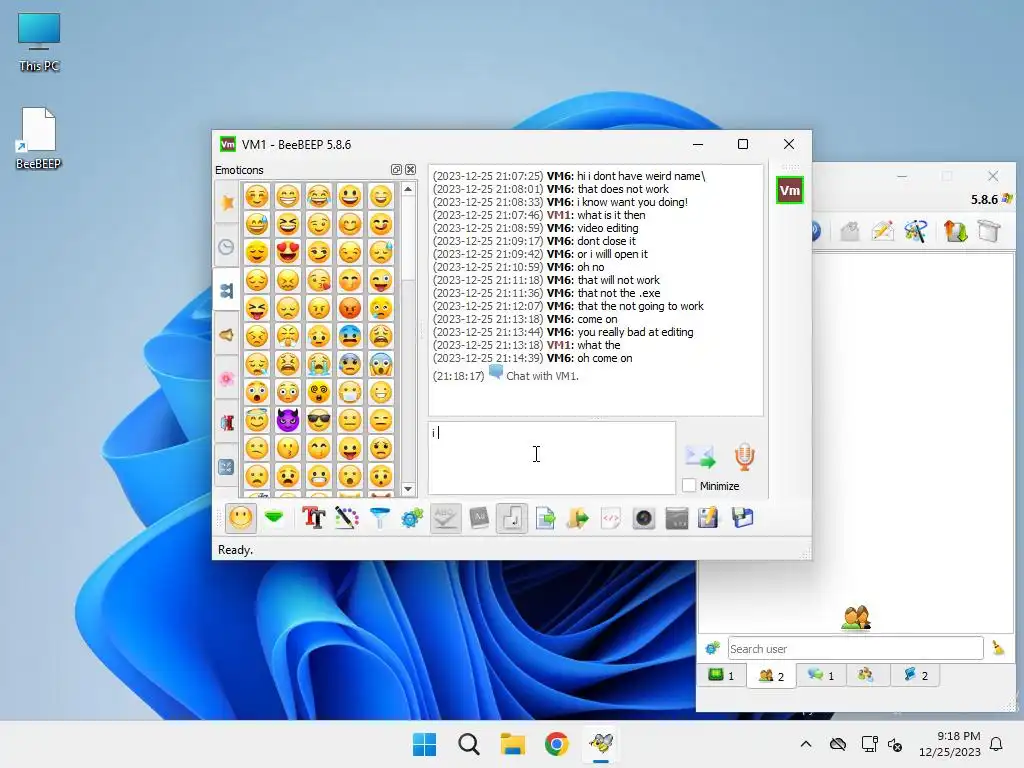The height and width of the screenshot is (768, 1024).
Task: Open the chat font selector (TT icon)
Action: 313,518
